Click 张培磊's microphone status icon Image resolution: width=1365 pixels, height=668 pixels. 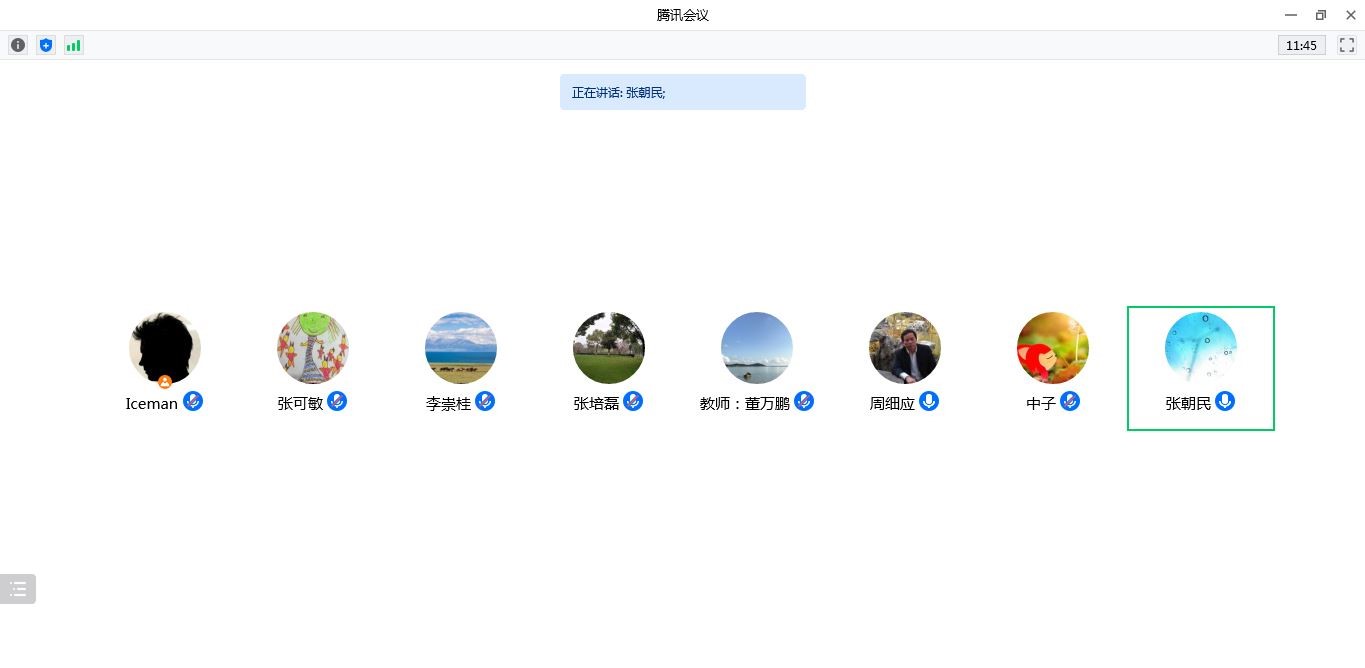633,402
